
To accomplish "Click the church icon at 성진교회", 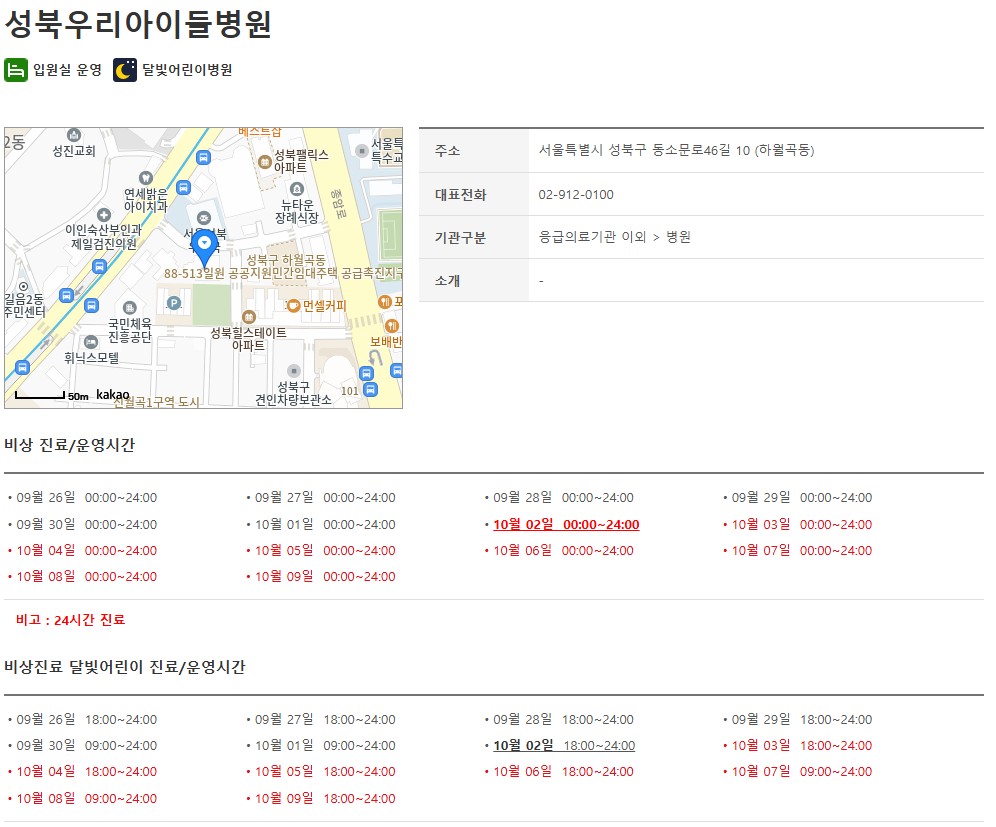I will click(73, 136).
